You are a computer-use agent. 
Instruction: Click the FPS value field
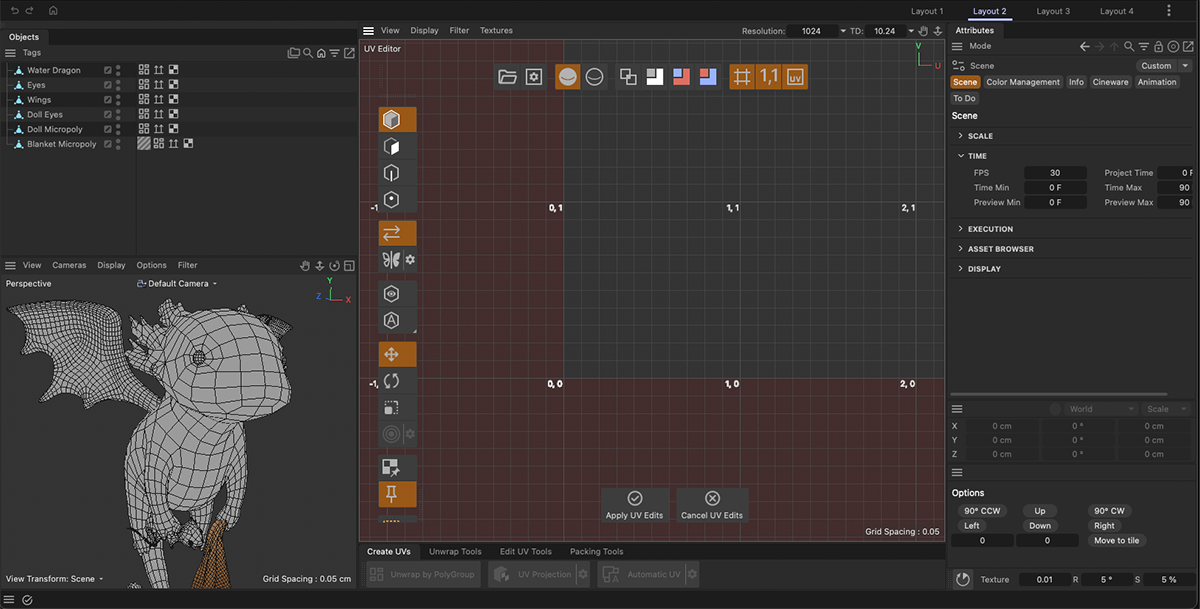point(1055,173)
